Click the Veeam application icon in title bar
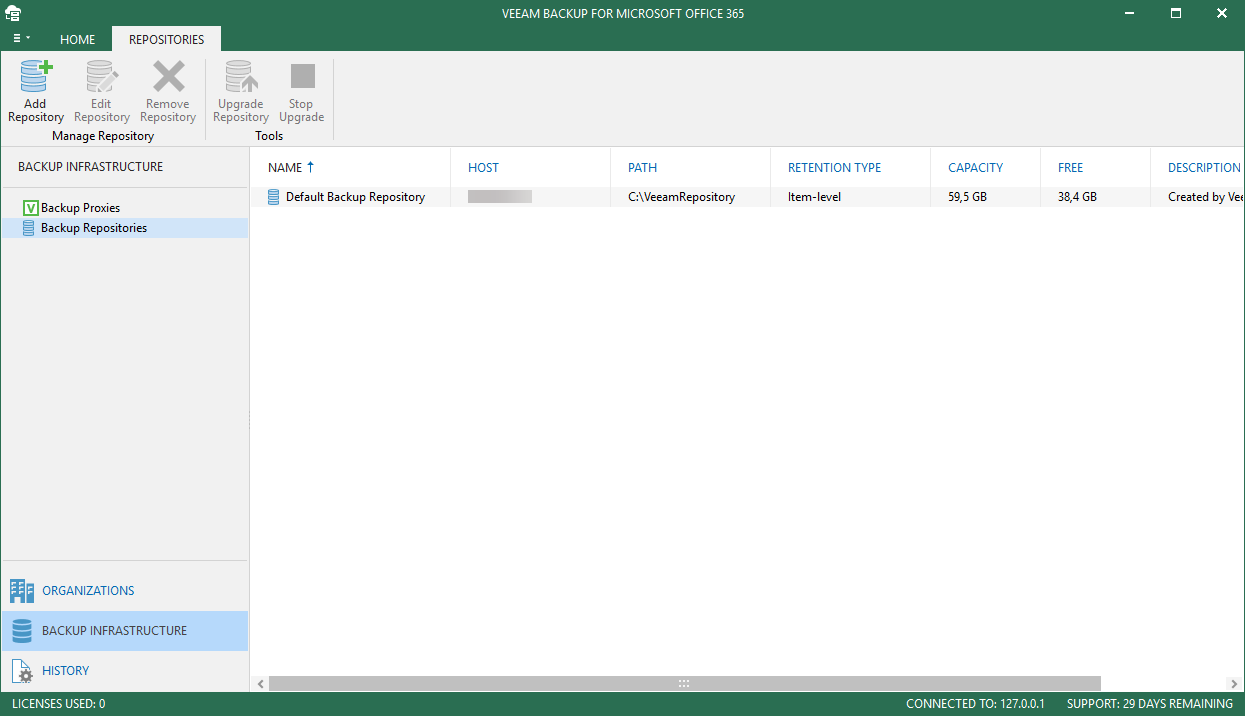Viewport: 1245px width, 716px height. (13, 13)
